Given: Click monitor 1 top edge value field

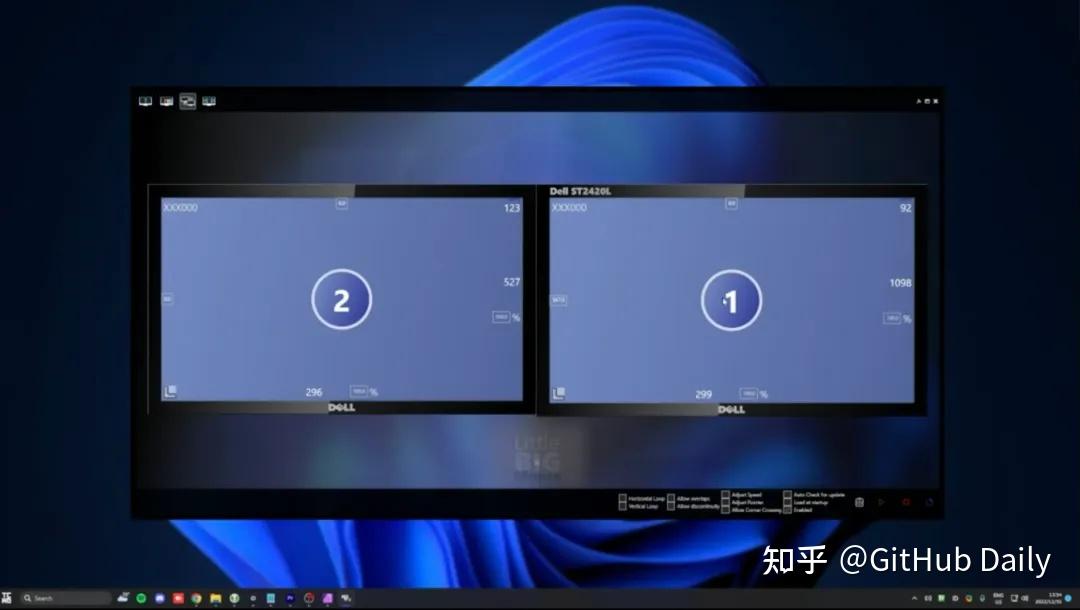Looking at the screenshot, I should pos(731,204).
